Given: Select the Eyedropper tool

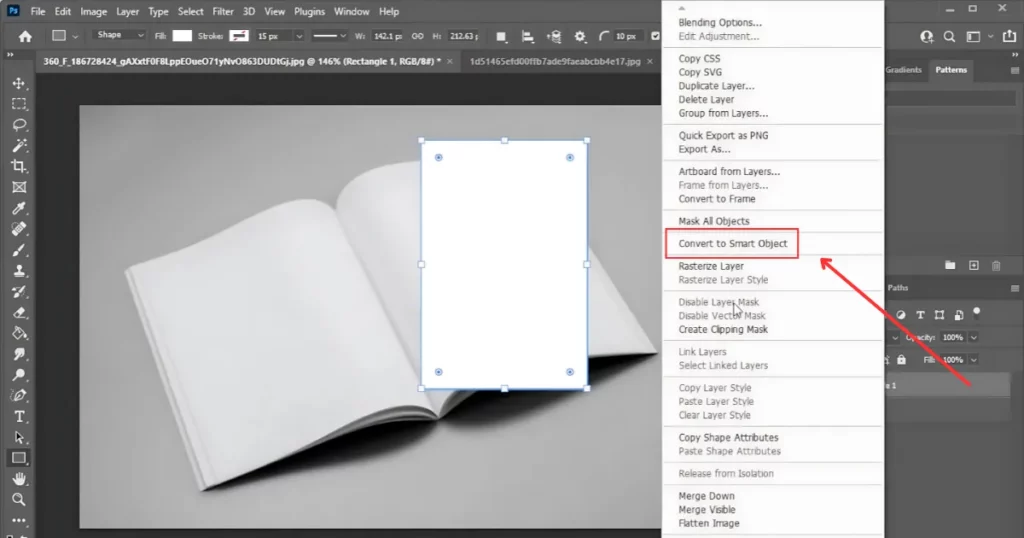Looking at the screenshot, I should click(x=19, y=208).
